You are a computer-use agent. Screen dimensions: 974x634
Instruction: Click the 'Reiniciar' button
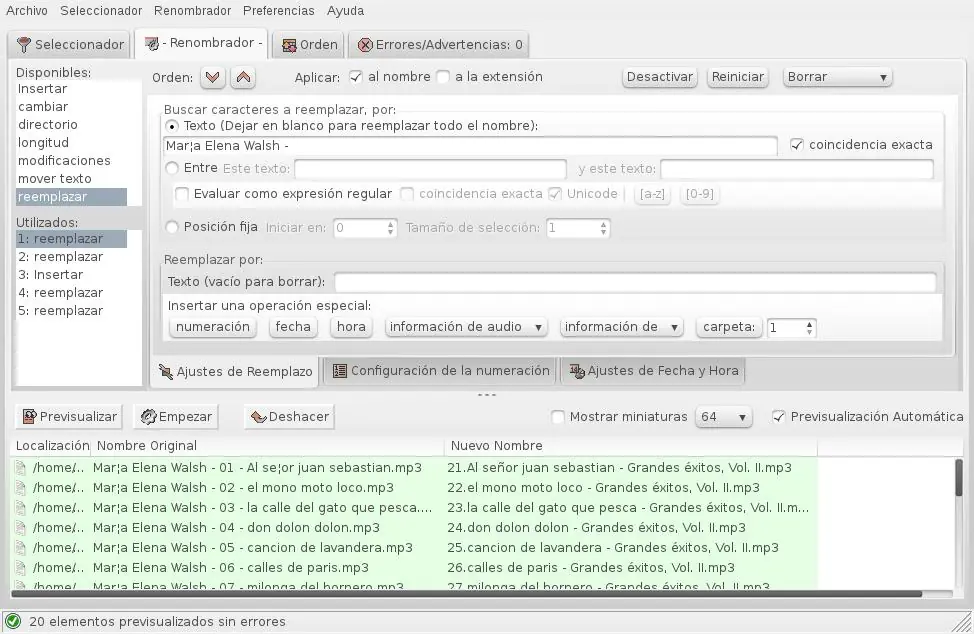click(737, 77)
